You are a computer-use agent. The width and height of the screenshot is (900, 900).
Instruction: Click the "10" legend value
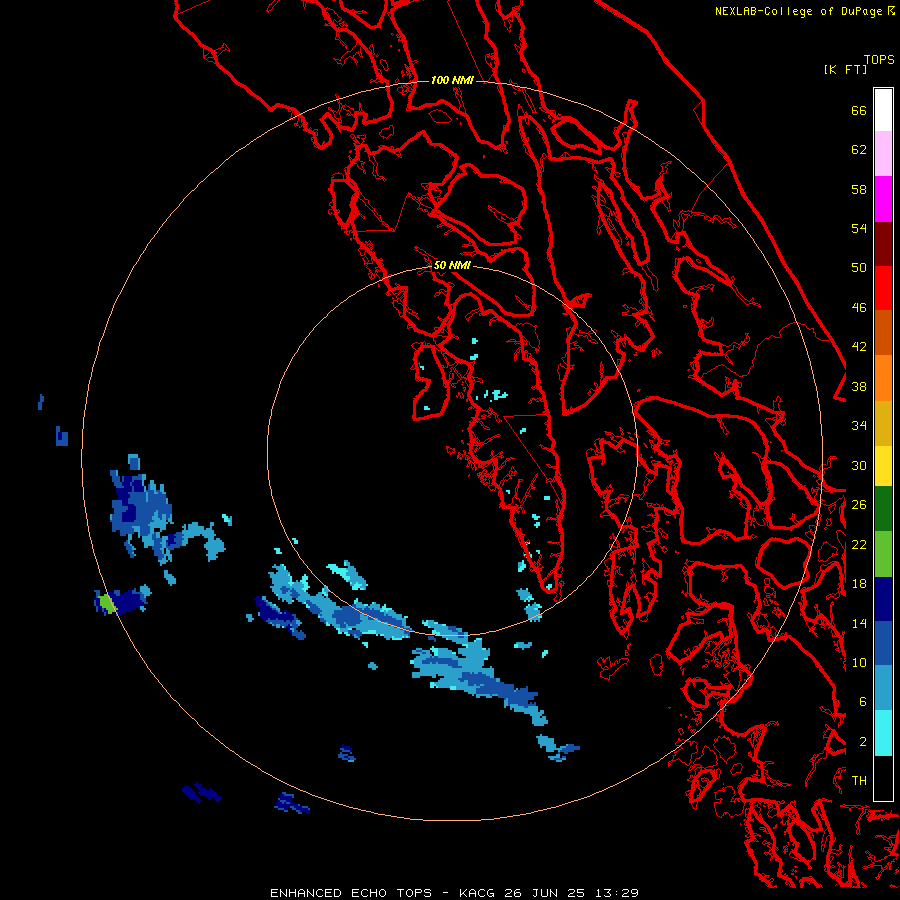(859, 662)
